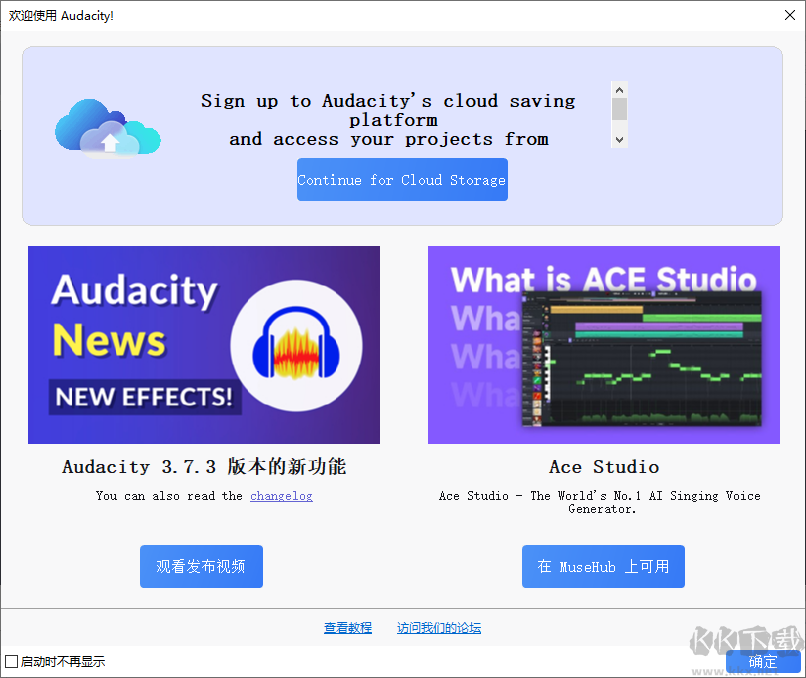Open the 查看教程 link
Screen dimensions: 806x678
click(x=347, y=628)
